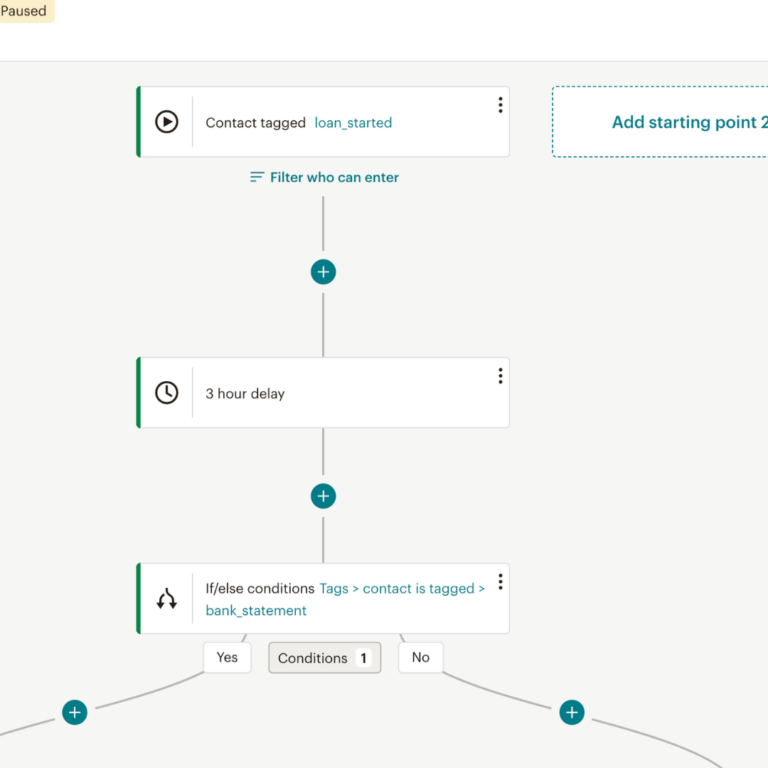Add a step on the No branch
Screen dimensions: 768x768
click(571, 712)
